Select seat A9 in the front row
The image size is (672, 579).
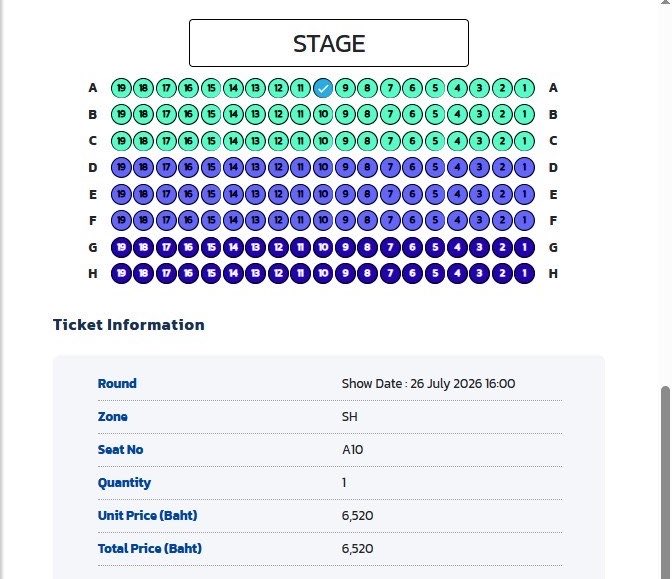(x=345, y=88)
